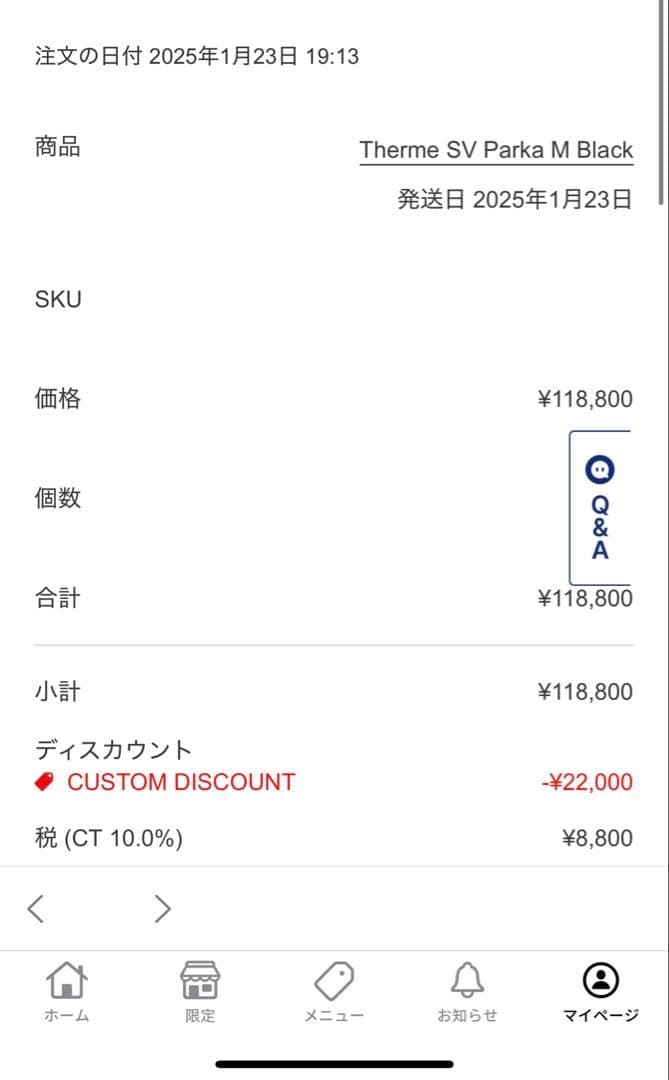Go to next page with right arrow
This screenshot has height=1080, width=669.
click(x=162, y=908)
